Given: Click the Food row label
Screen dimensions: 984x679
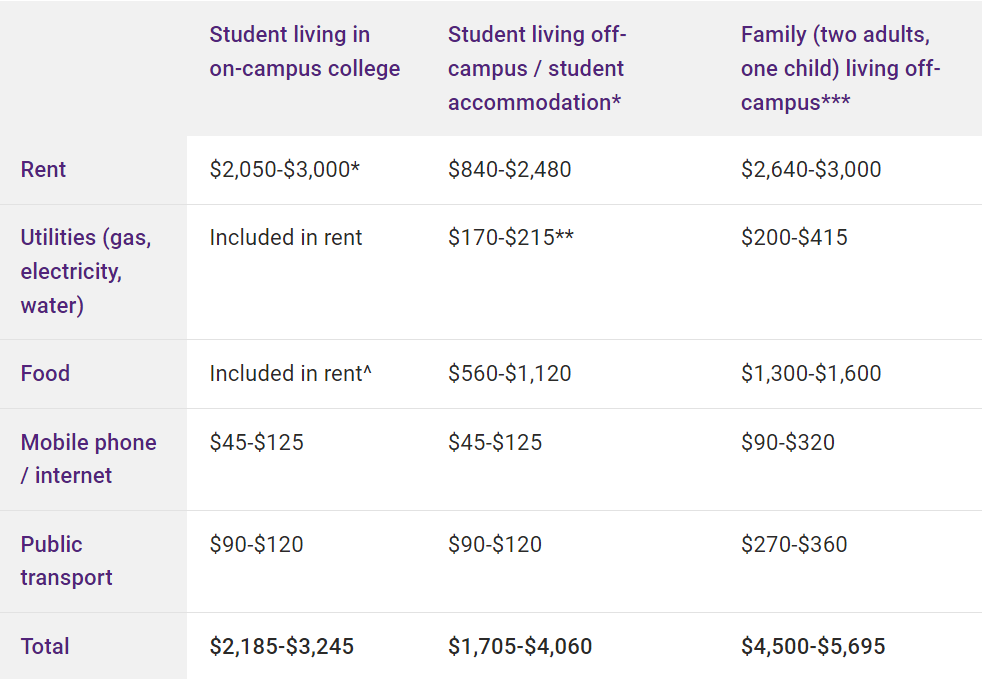Looking at the screenshot, I should click(x=45, y=373).
